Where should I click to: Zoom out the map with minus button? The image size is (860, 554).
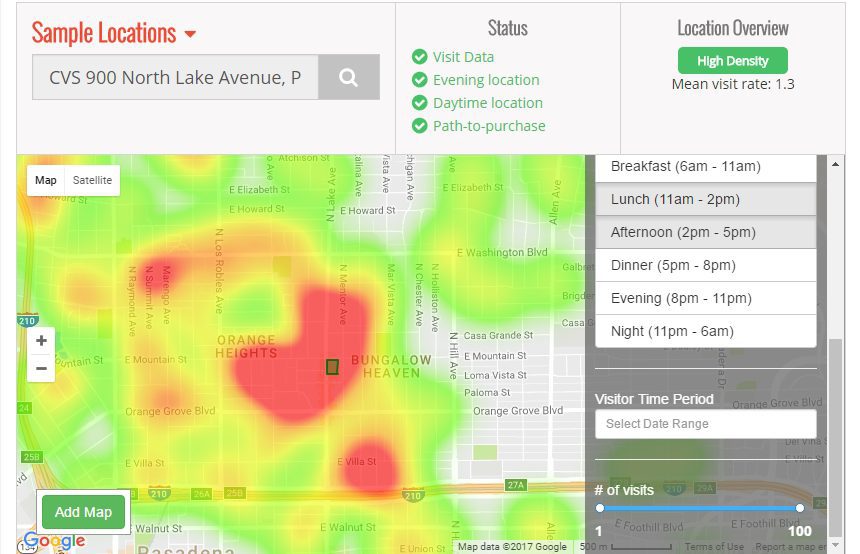click(41, 368)
